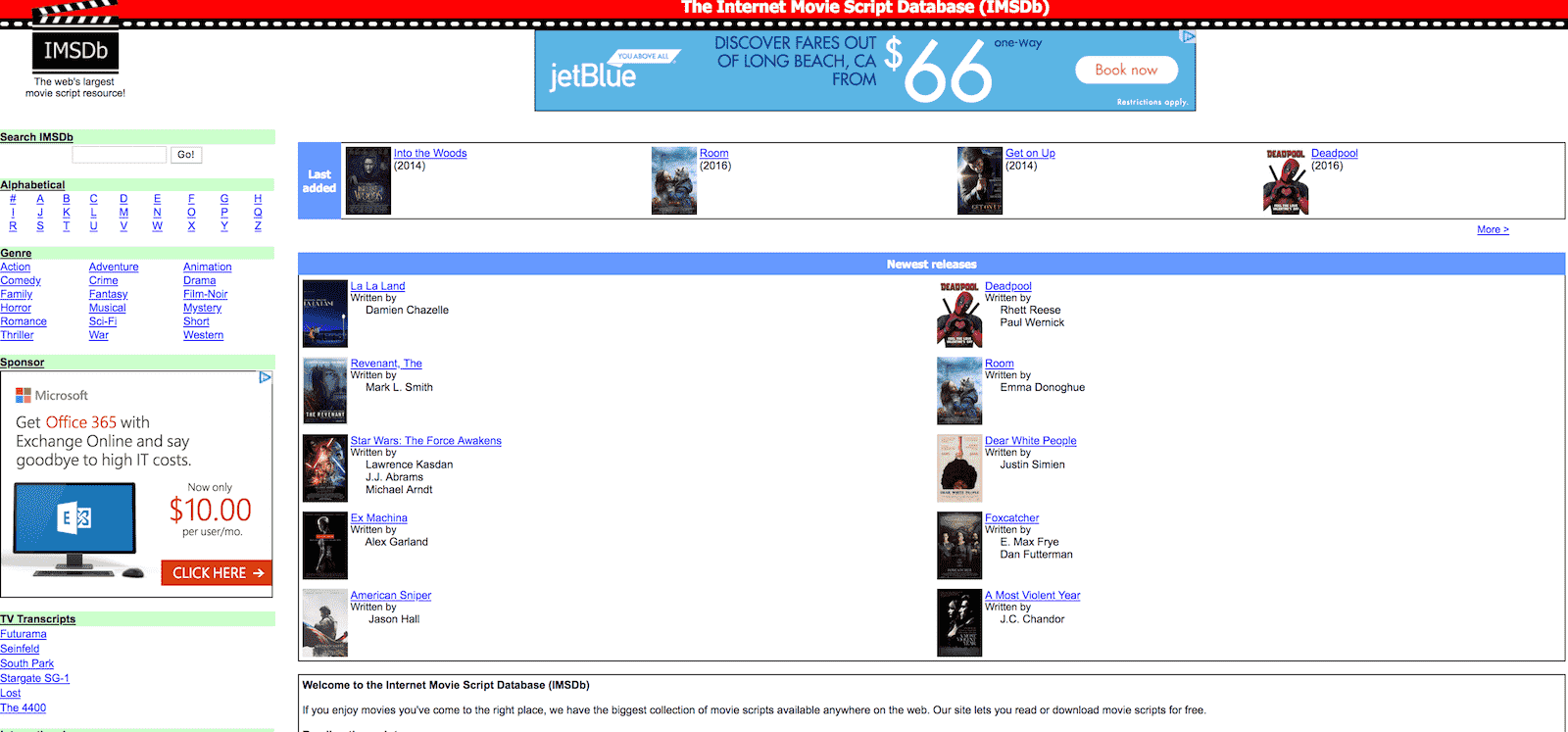Screen dimensions: 1568x732
Task: Open the Room poster in Newest releases
Action: pos(959,391)
